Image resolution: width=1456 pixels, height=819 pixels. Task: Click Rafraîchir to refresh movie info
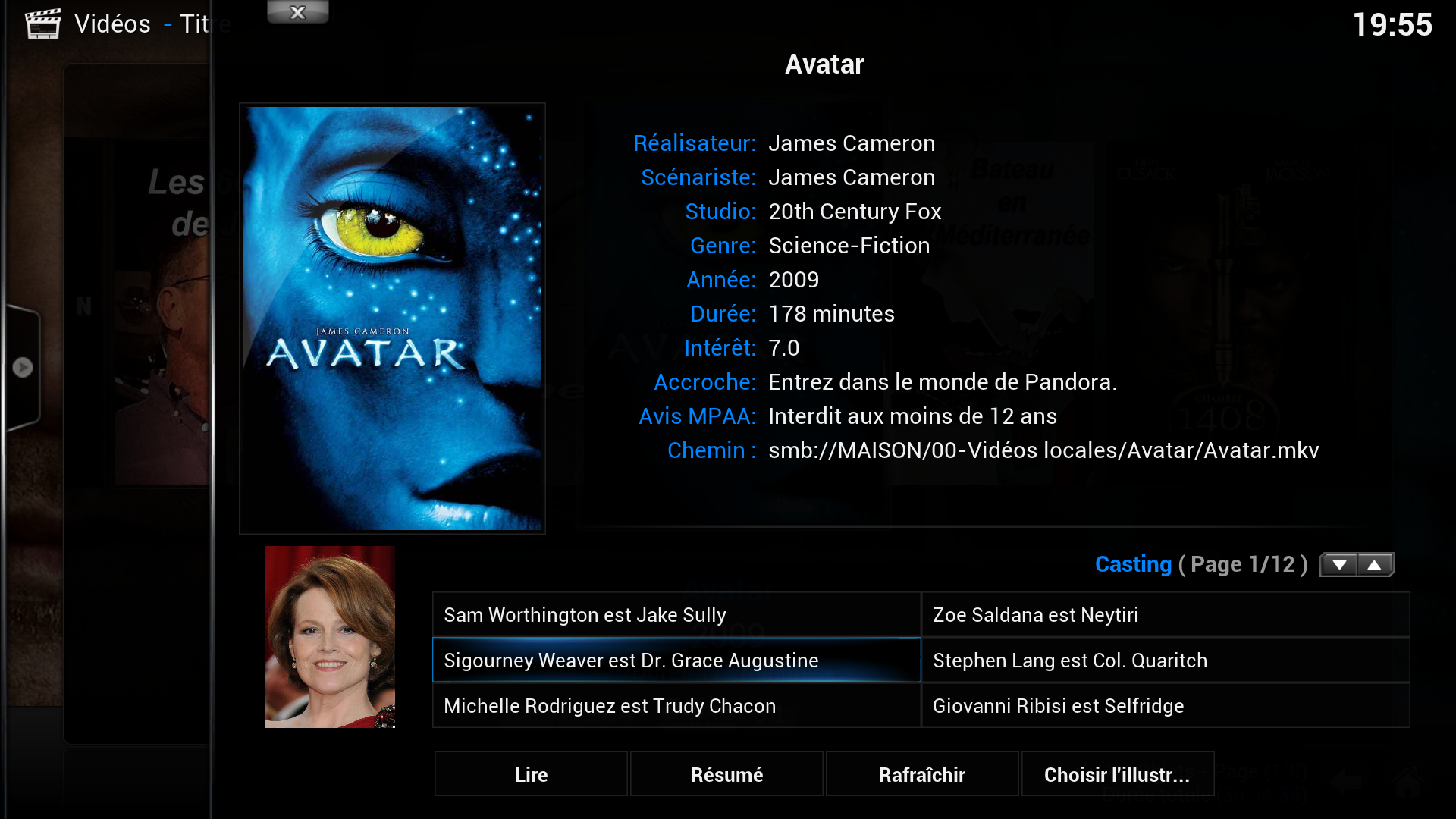click(921, 774)
